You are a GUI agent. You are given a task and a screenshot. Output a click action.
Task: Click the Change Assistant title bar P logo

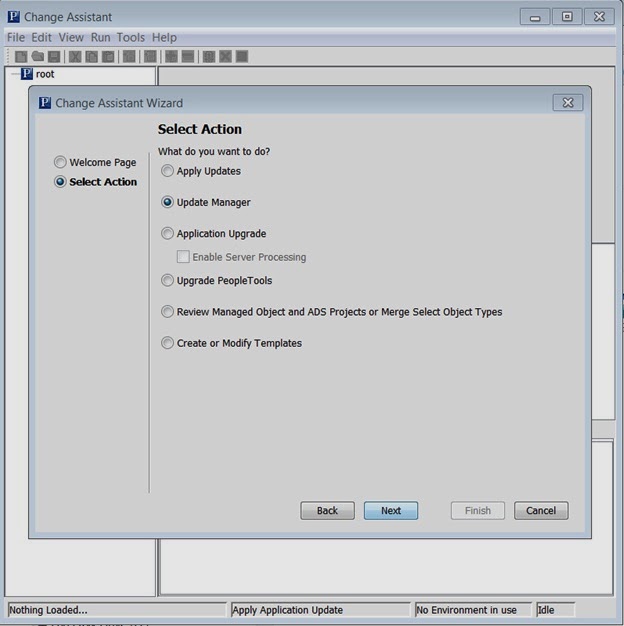coord(14,17)
